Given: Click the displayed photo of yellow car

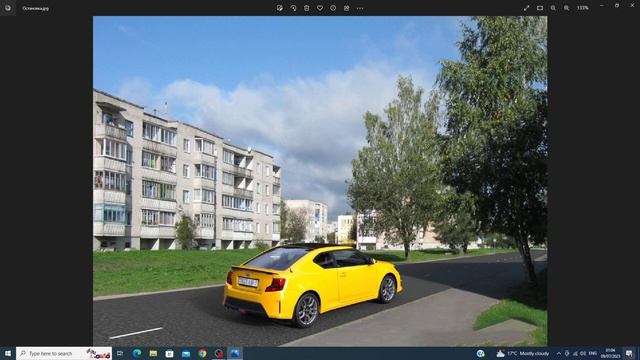Looking at the screenshot, I should click(320, 181).
